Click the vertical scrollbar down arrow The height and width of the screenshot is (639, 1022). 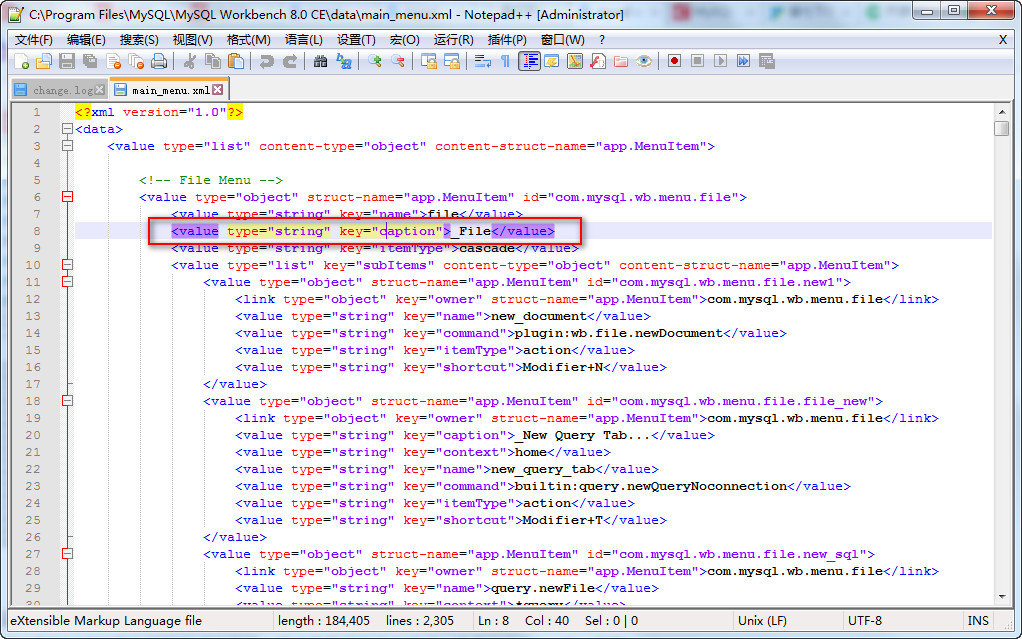[x=1001, y=596]
